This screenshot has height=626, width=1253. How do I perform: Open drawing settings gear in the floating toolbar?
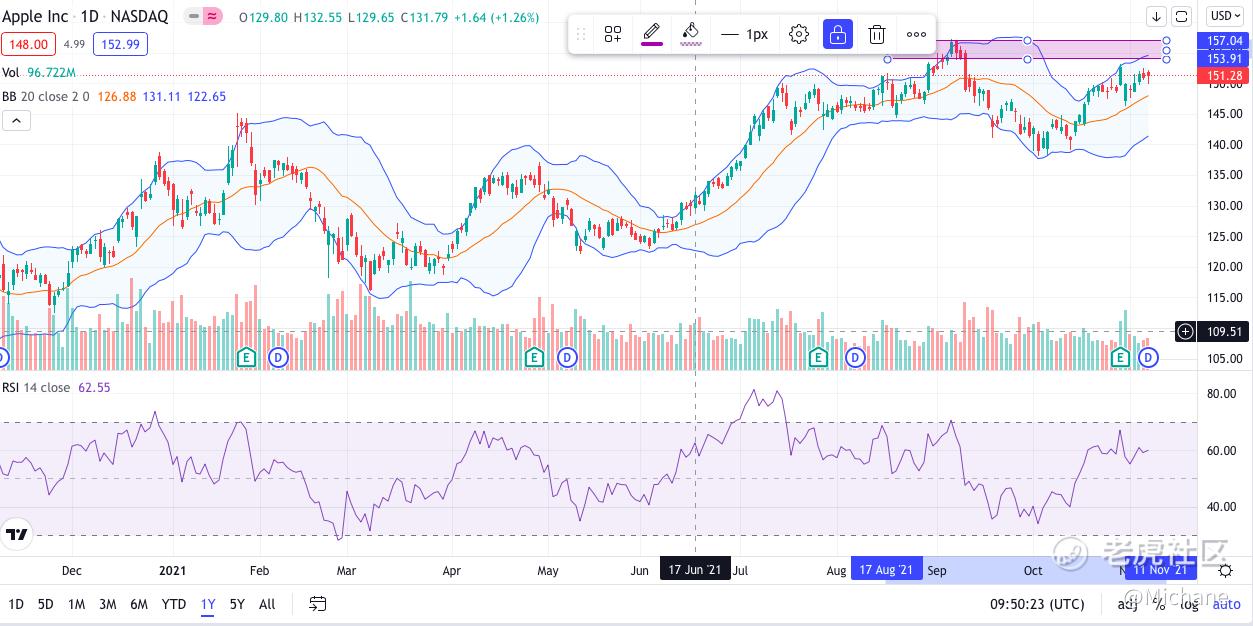click(x=798, y=34)
